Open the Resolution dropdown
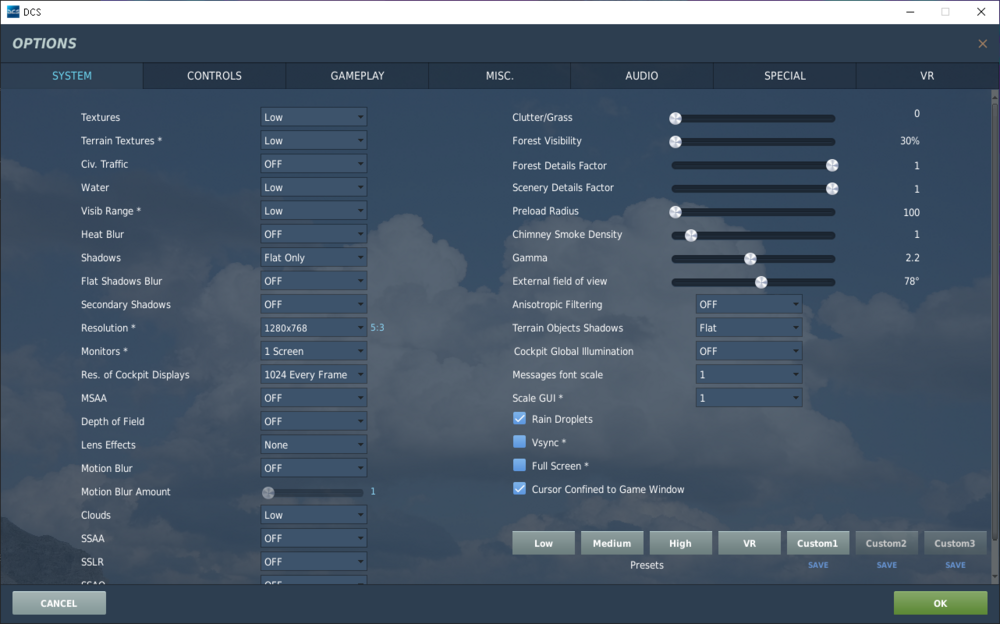The height and width of the screenshot is (624, 1000). (313, 327)
